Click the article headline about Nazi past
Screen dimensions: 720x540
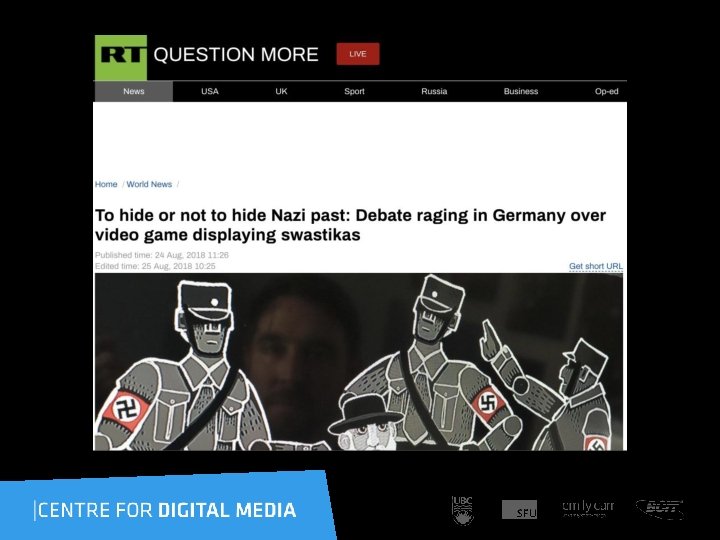pos(350,225)
